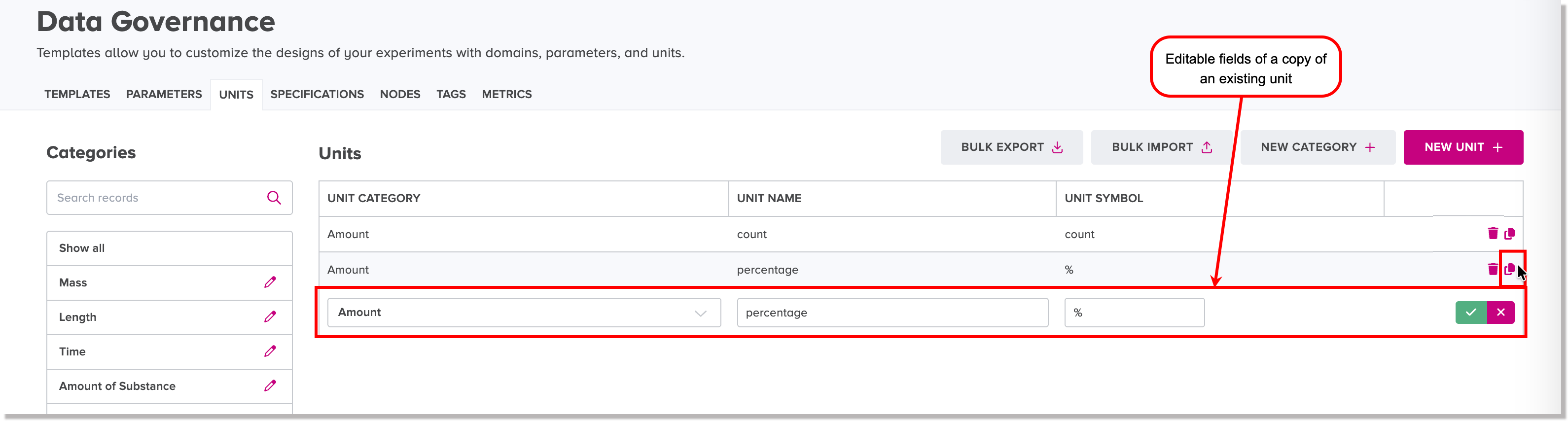Image resolution: width=1568 pixels, height=421 pixels.
Task: Switch to the Templates tab
Action: [77, 94]
